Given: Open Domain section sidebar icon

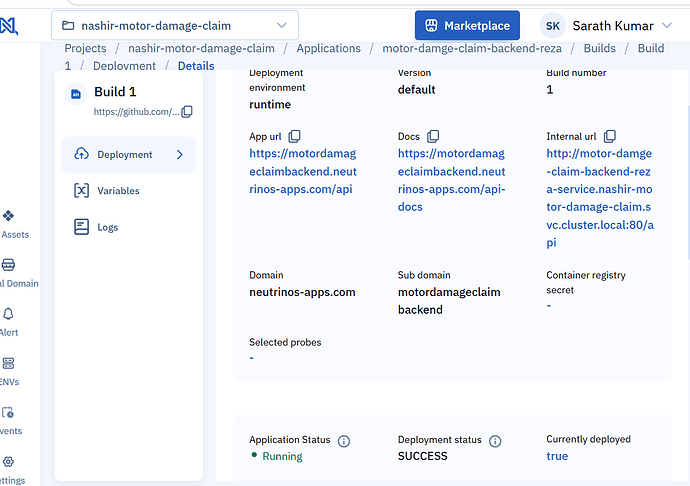Looking at the screenshot, I should [8, 265].
